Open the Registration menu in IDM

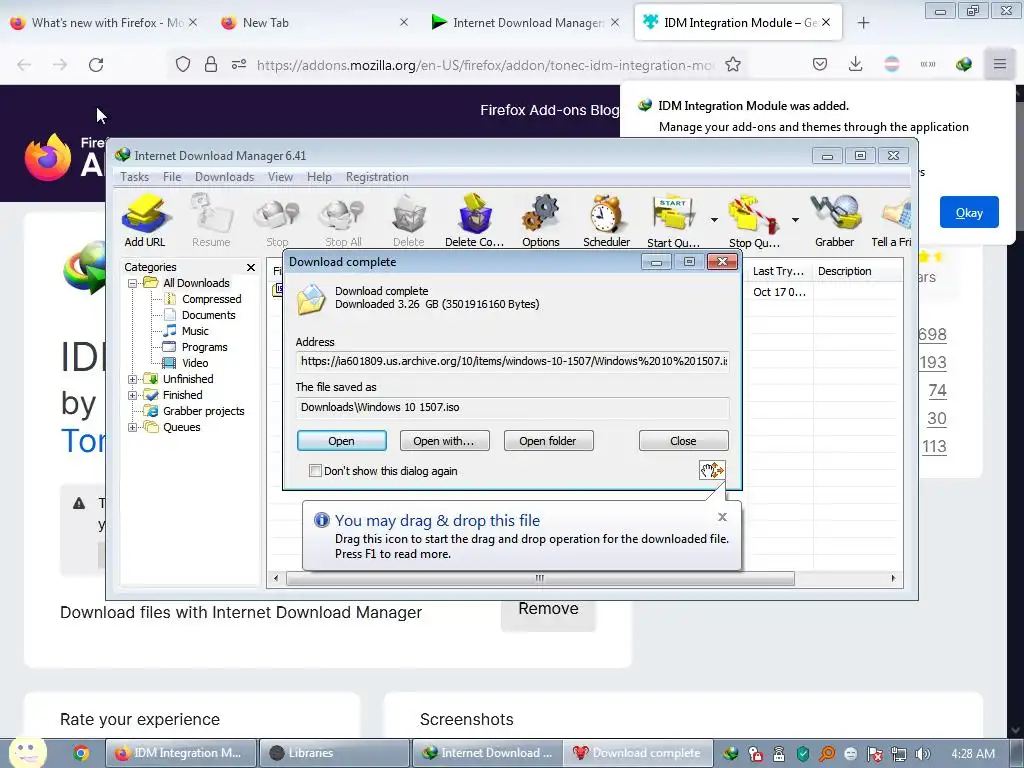377,177
